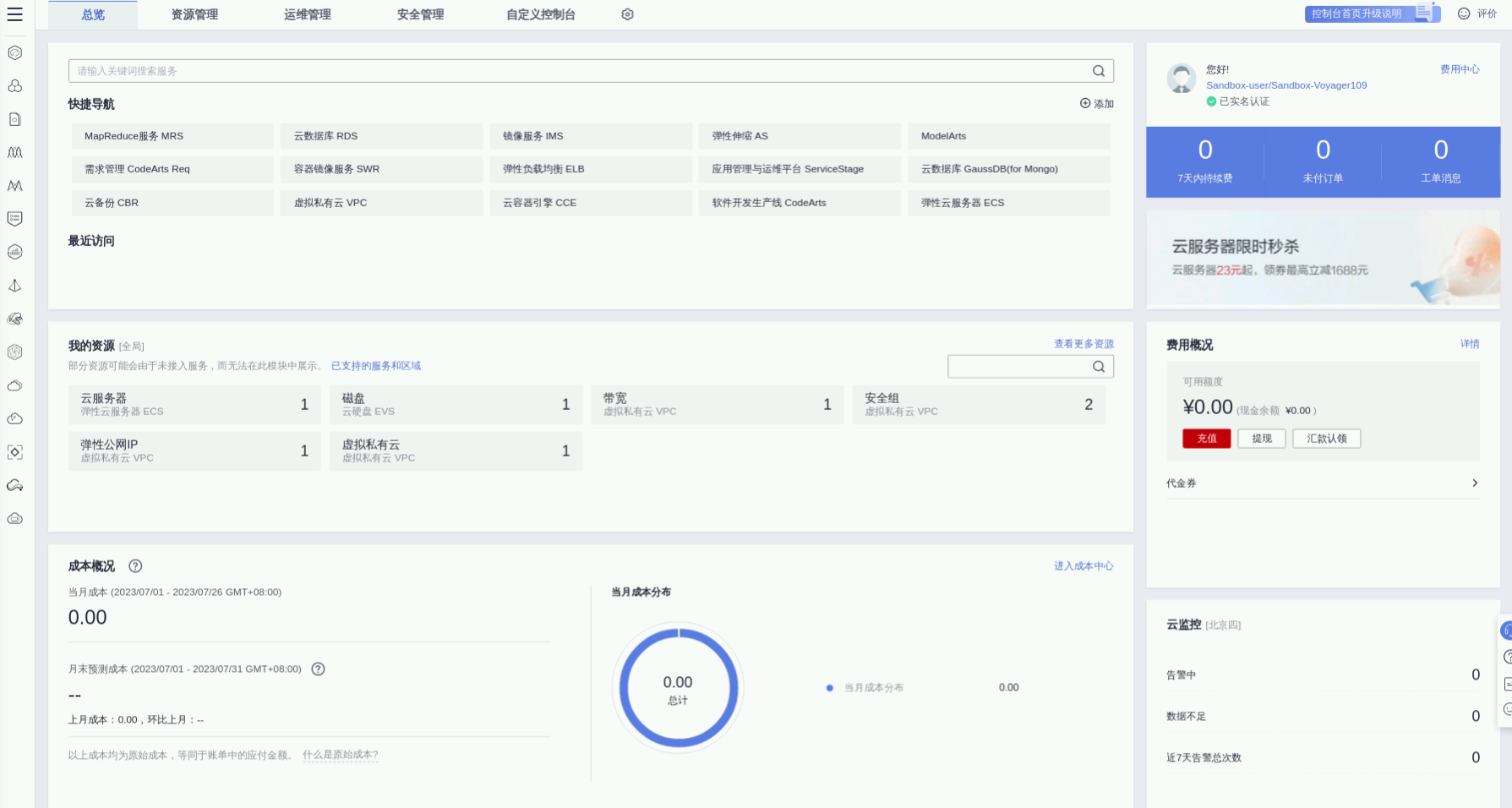Open 带宽 resource card
The image size is (1512, 808).
pyautogui.click(x=718, y=404)
